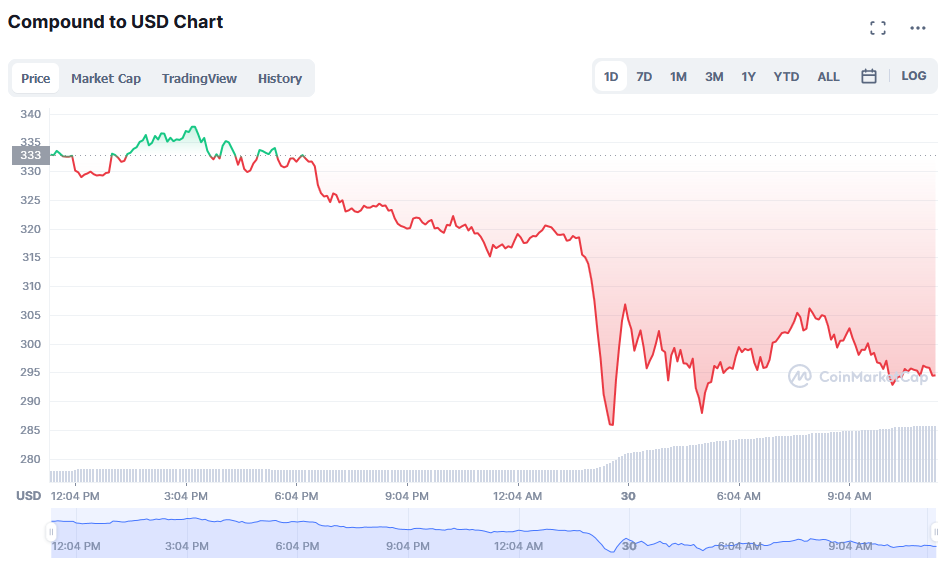Image resolution: width=949 pixels, height=566 pixels.
Task: Click the mini overview chart navigator
Action: [490, 532]
